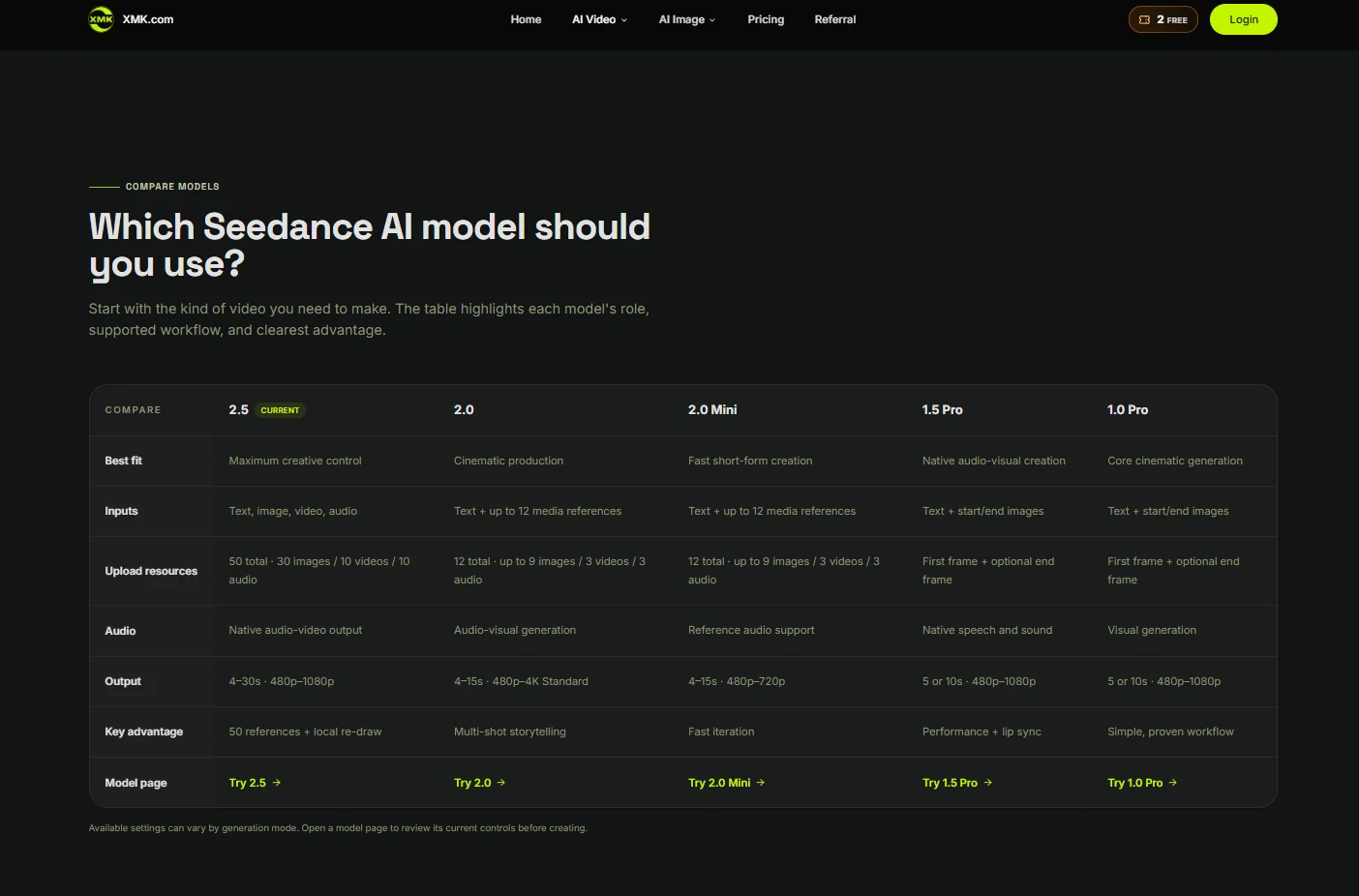Open the Referral page

(835, 19)
